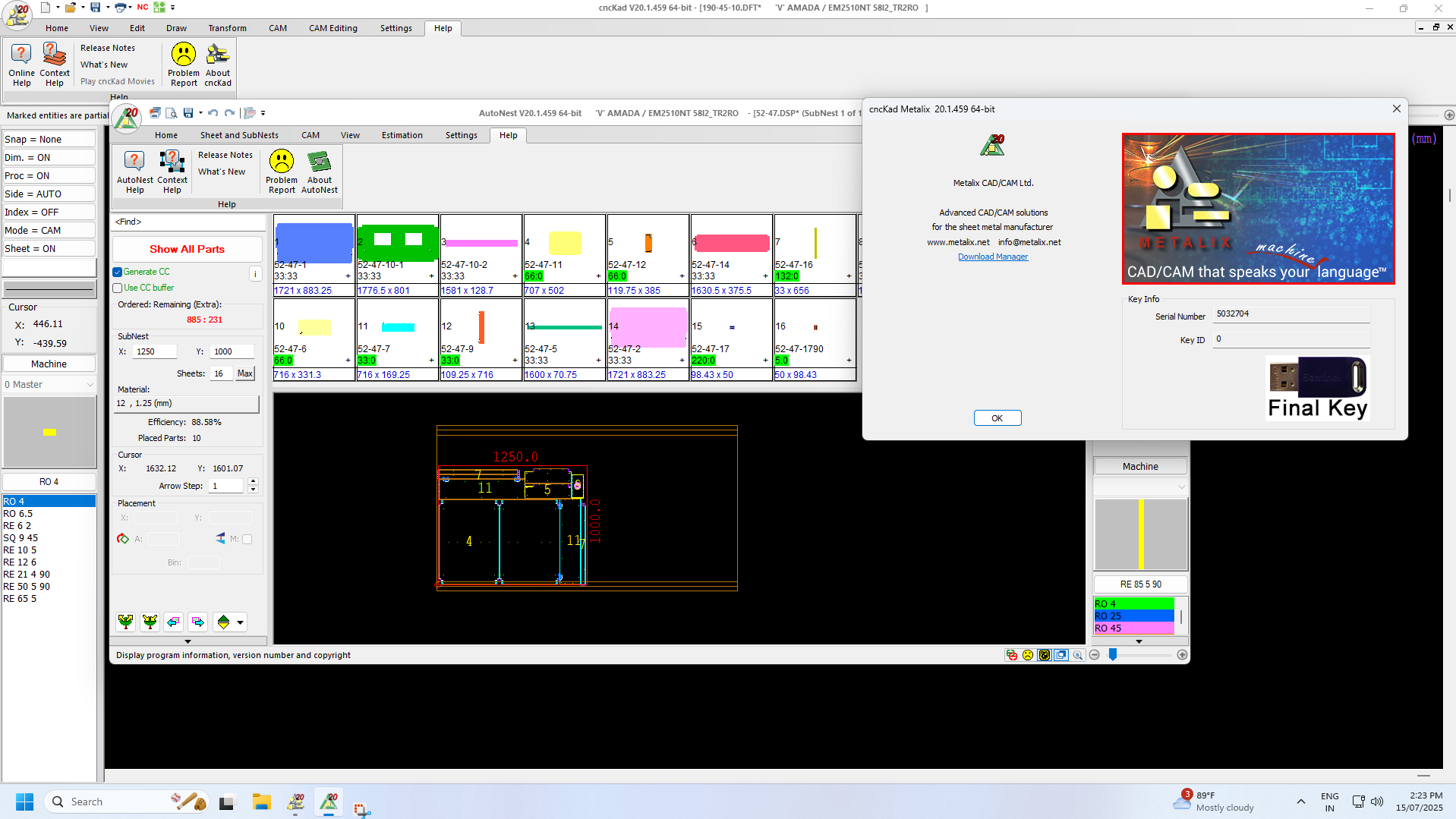Enable Use CC buffer checkbox
This screenshot has height=819, width=1456.
pos(118,288)
